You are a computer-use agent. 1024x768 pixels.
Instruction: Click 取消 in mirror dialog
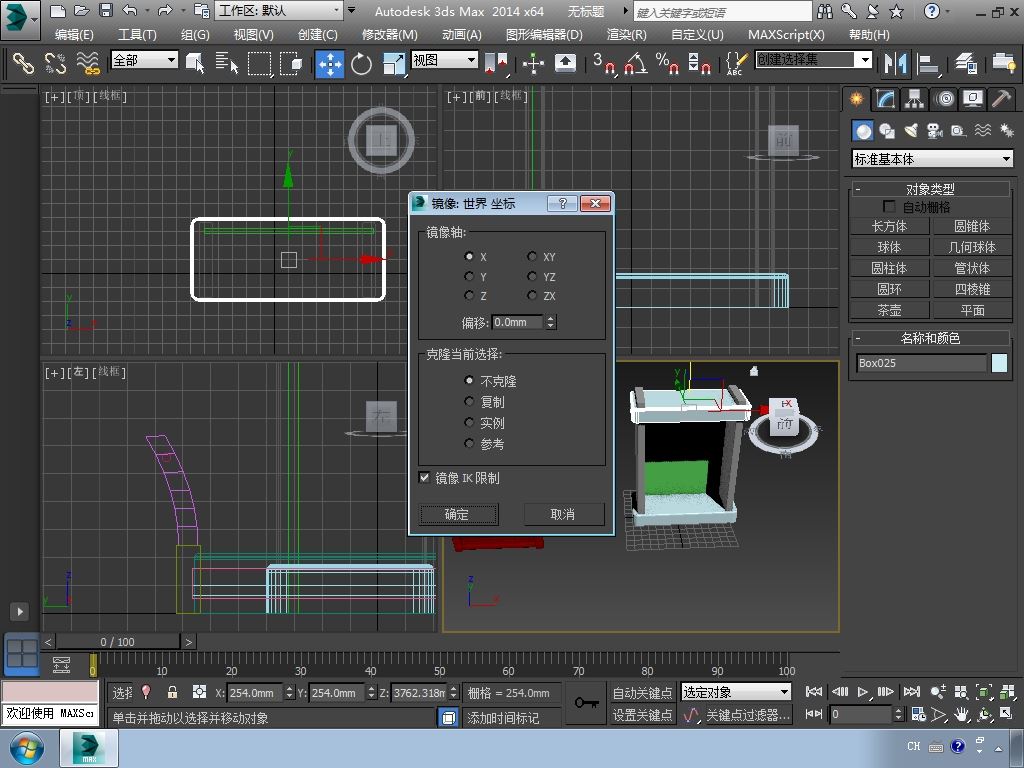point(563,515)
